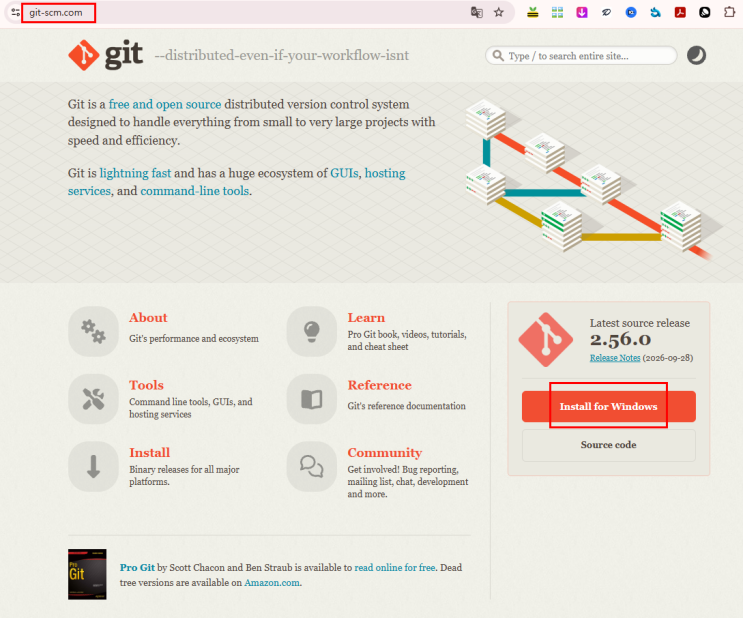
Task: Click the Install for Windows button
Action: point(608,406)
